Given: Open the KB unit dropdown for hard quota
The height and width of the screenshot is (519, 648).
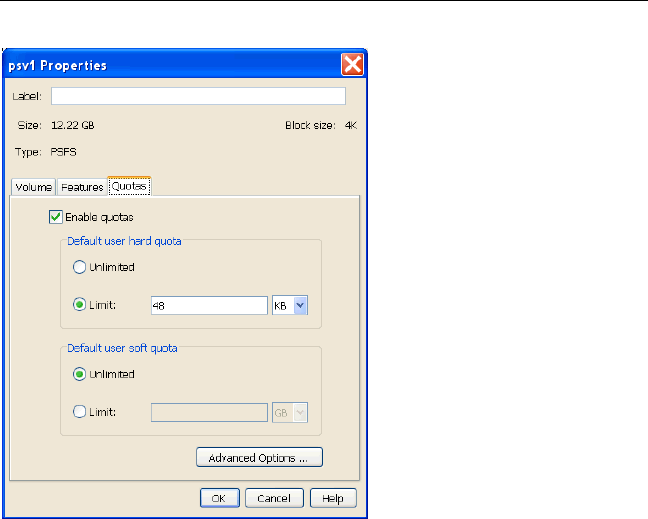Looking at the screenshot, I should click(290, 305).
